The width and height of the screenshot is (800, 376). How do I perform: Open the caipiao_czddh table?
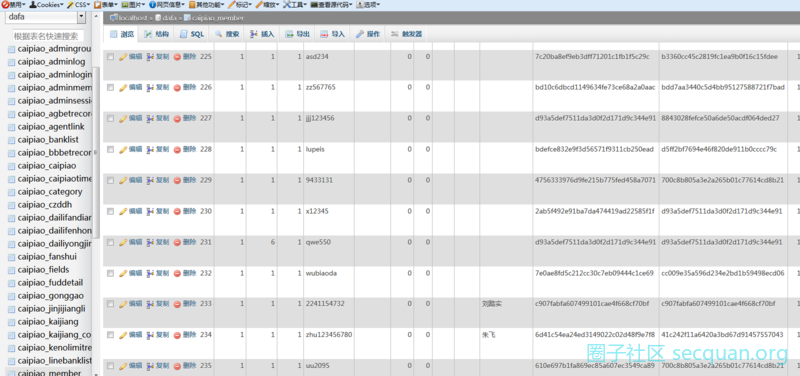[x=45, y=205]
